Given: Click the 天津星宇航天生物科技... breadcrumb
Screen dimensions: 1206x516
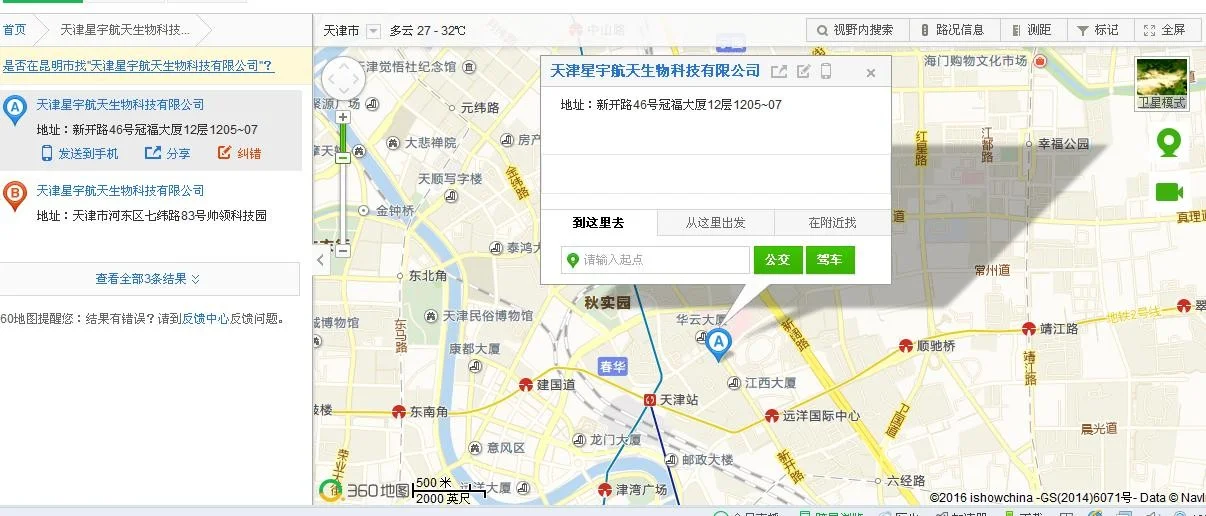Looking at the screenshot, I should tap(125, 30).
